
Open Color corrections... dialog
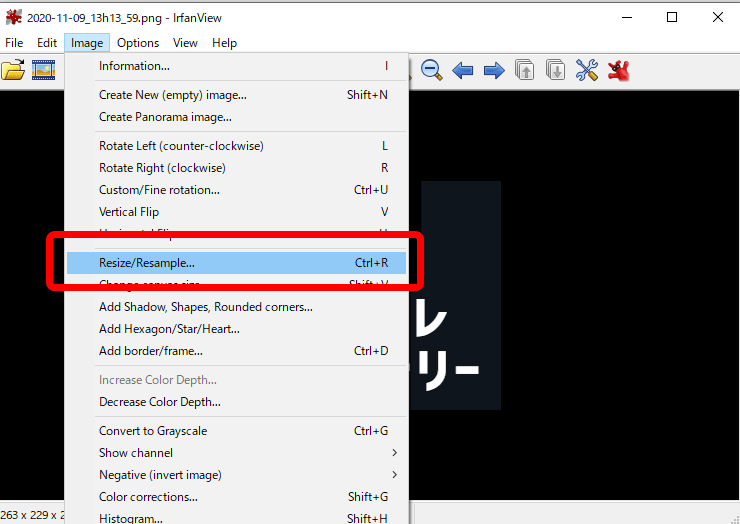click(236, 497)
